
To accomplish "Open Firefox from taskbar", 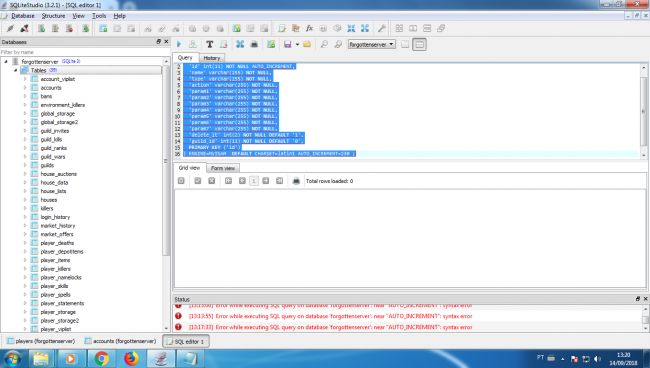I will pyautogui.click(x=131, y=358).
